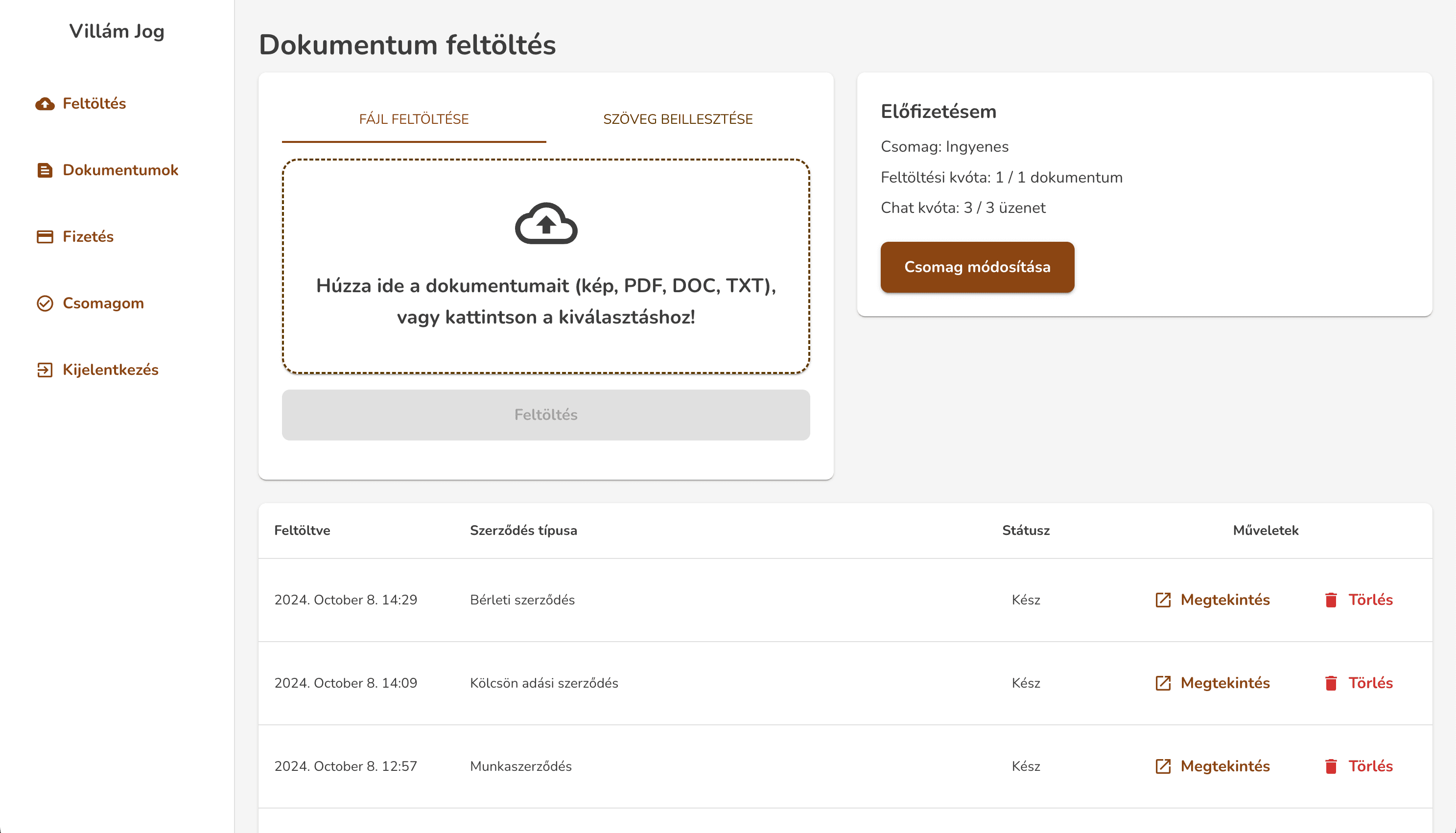Click trash icon for Bérleti szerződés row

tap(1331, 600)
